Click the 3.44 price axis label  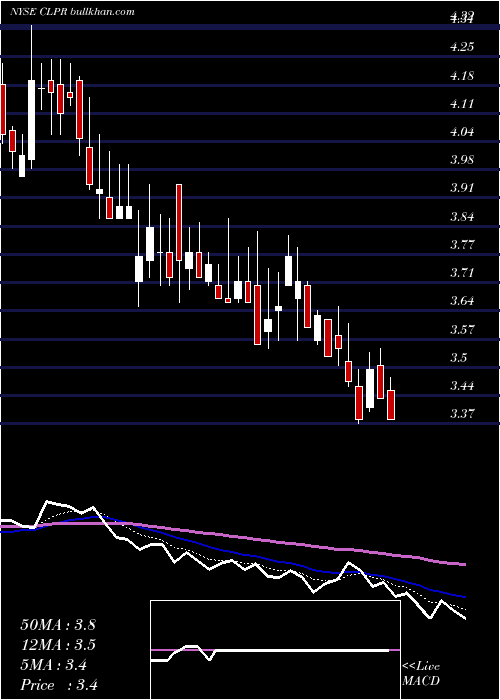(462, 386)
